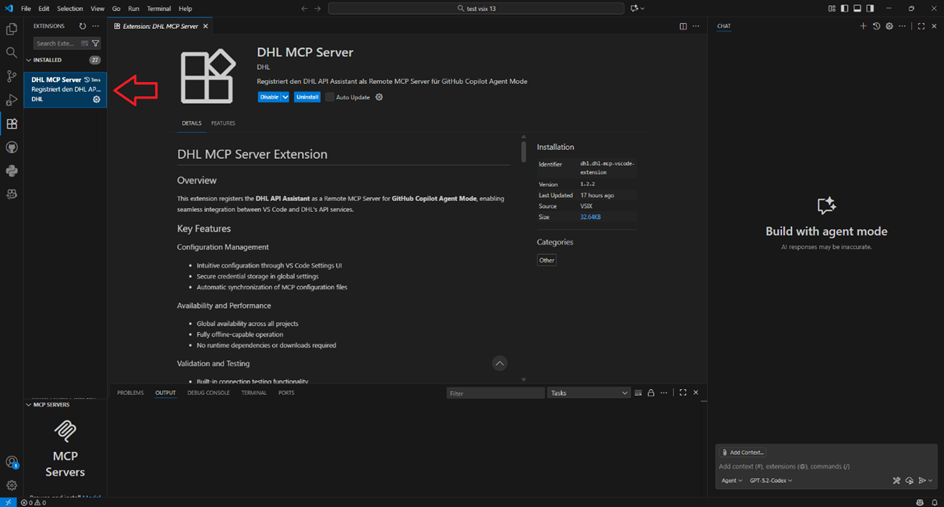944x507 pixels.
Task: Toggle secondary side bar visibility
Action: point(870,8)
